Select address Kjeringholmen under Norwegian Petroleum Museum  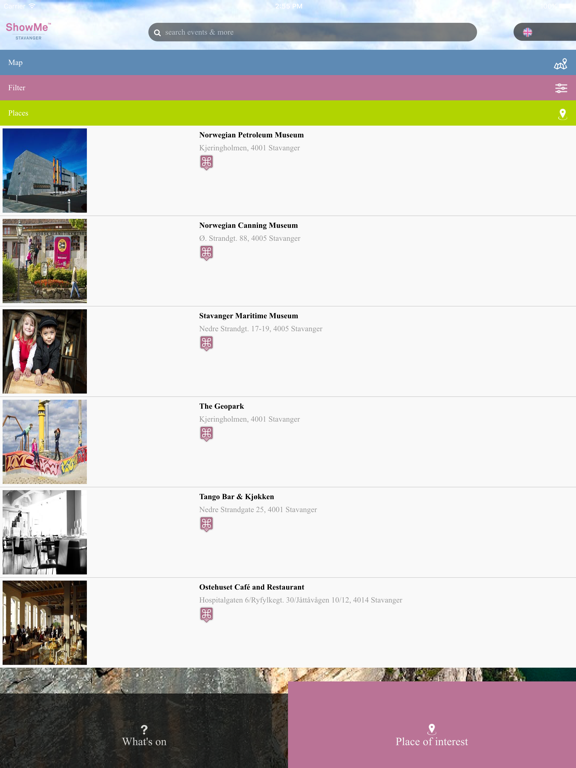pos(249,148)
